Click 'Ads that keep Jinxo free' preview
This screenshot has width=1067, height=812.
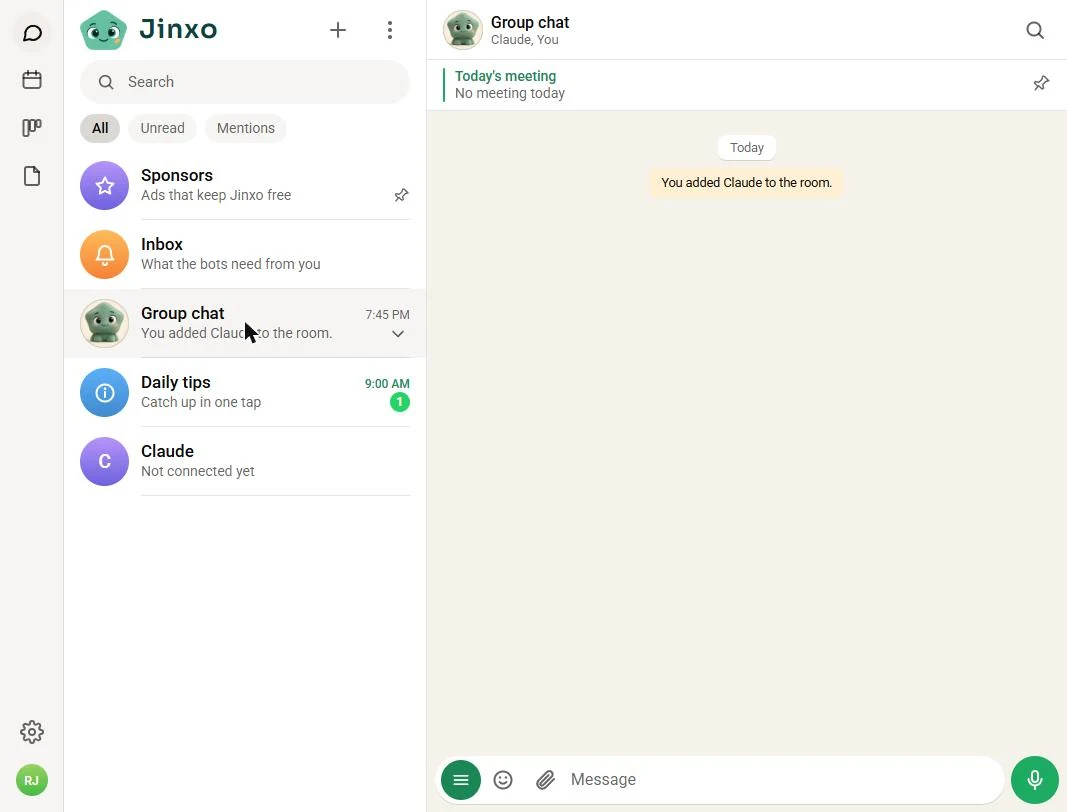[216, 195]
